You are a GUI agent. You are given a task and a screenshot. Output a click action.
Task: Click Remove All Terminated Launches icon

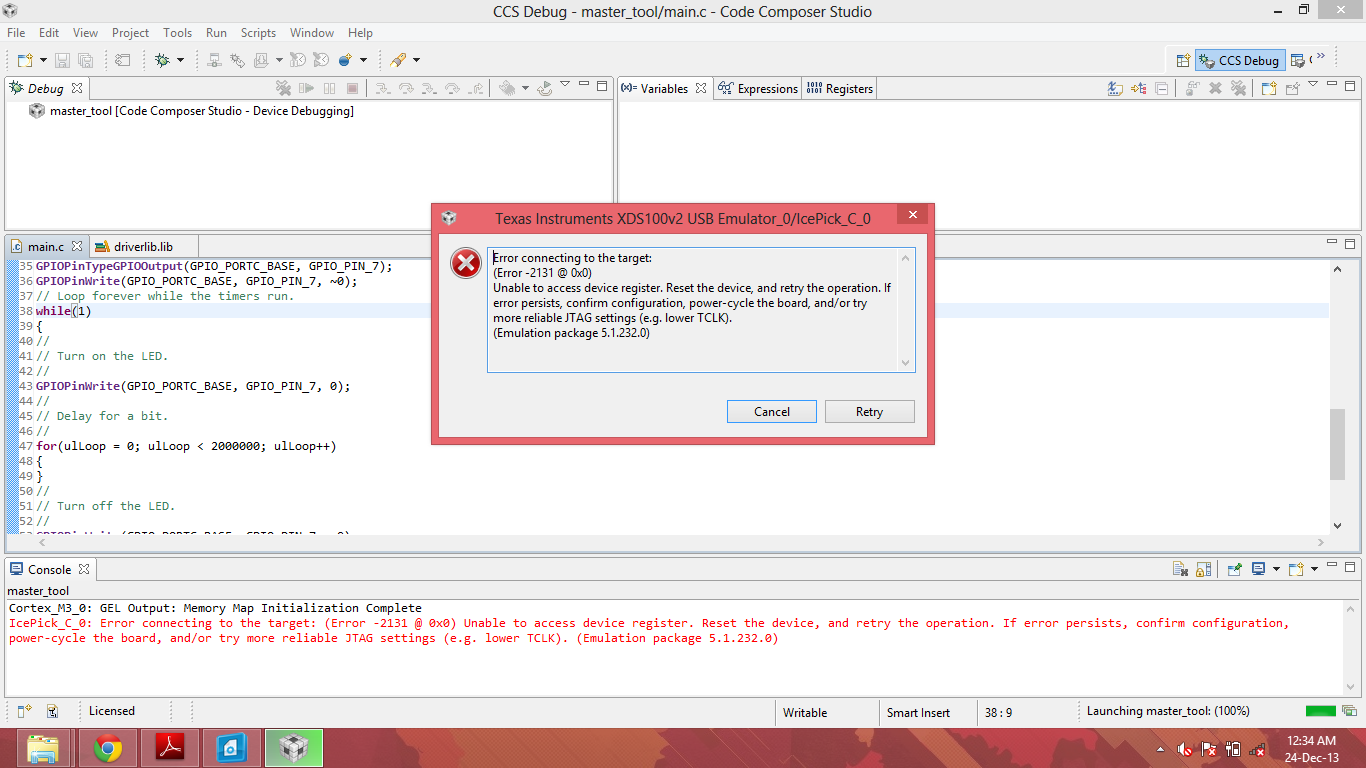click(283, 88)
